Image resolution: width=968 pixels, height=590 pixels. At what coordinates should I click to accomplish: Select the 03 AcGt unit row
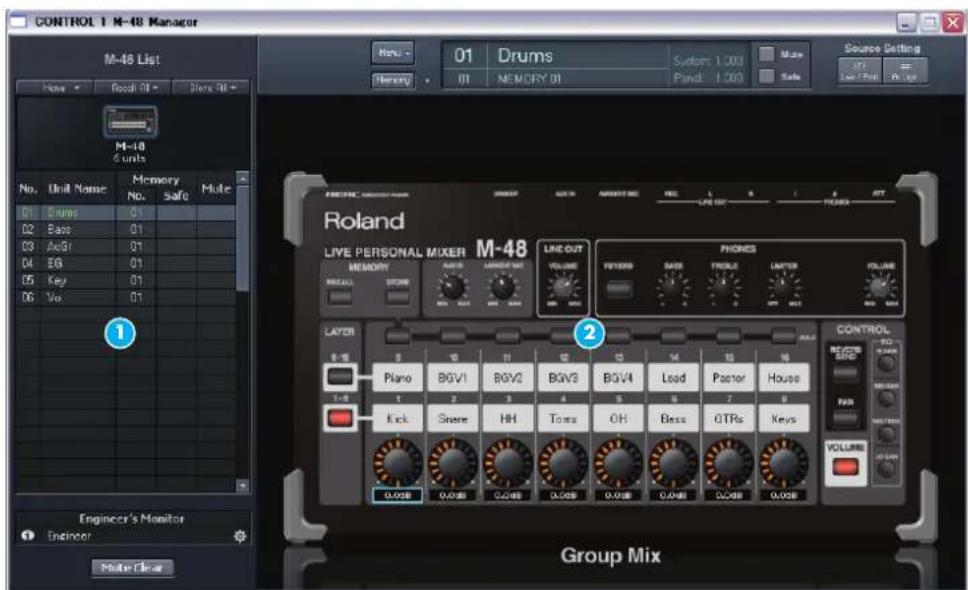click(126, 246)
